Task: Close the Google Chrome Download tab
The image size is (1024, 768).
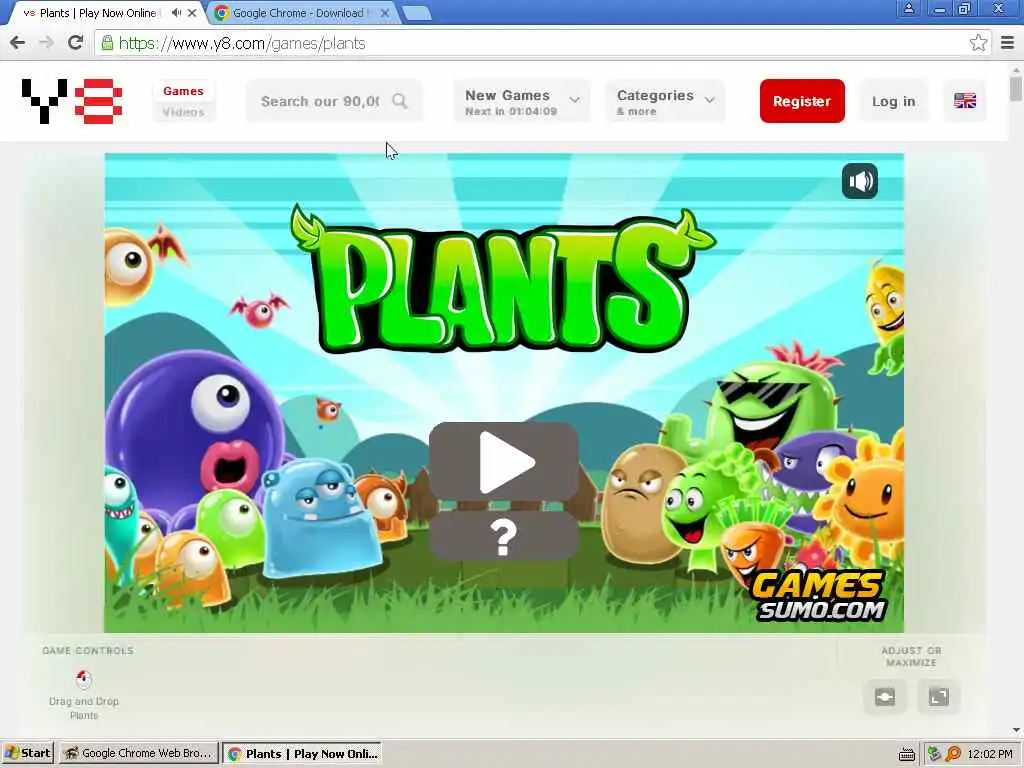Action: 385,12
